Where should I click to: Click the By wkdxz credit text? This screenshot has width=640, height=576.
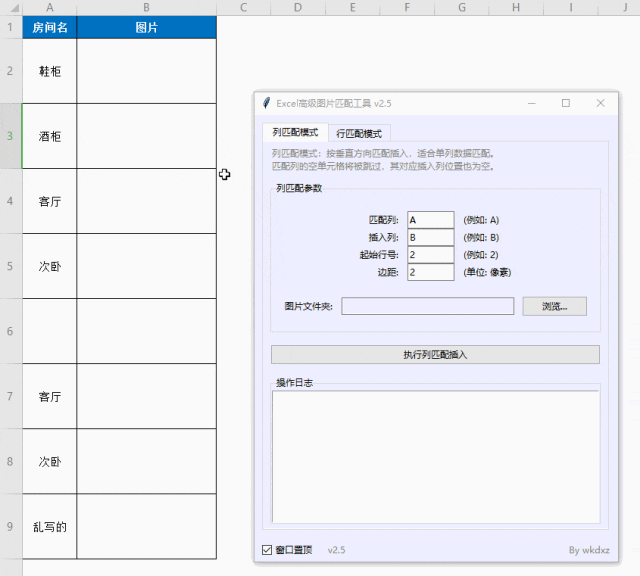589,550
